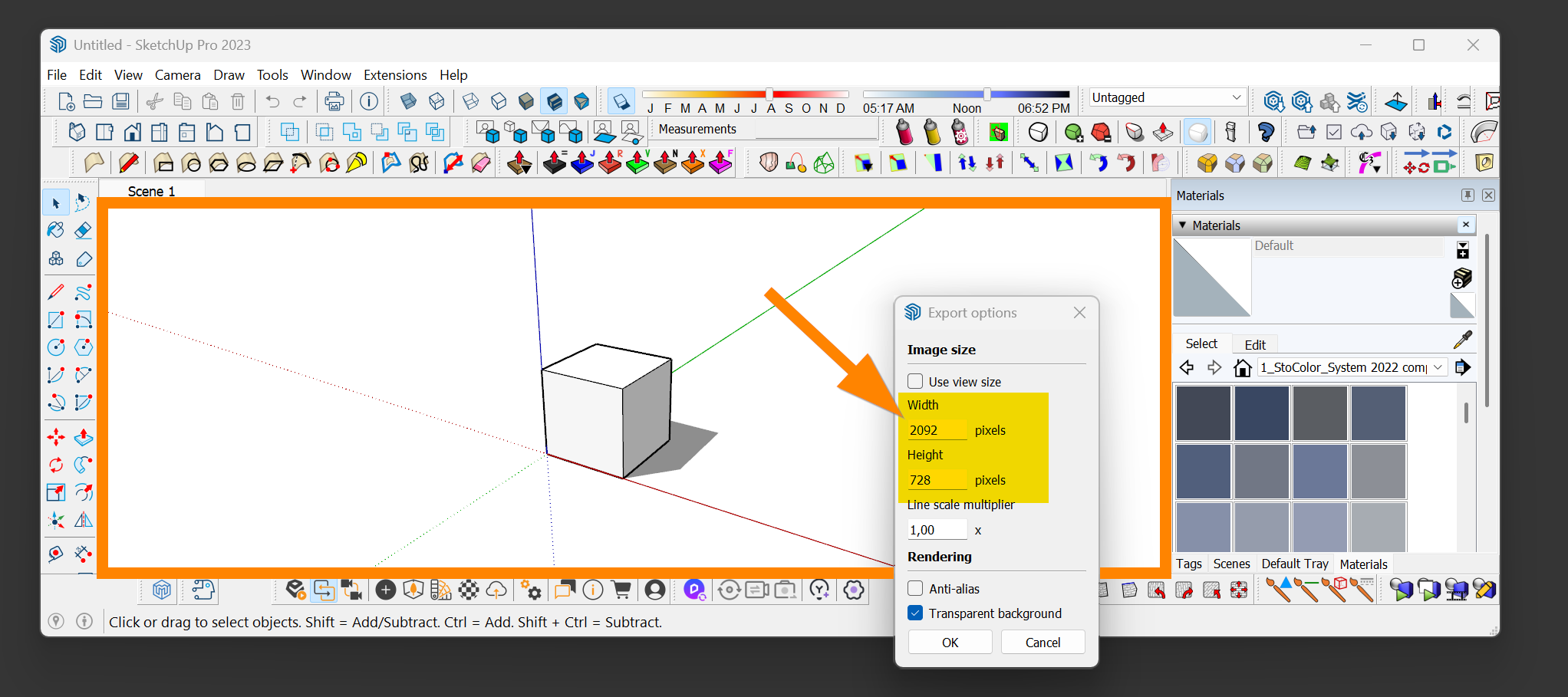Confirm export by clicking OK
Image resolution: width=1568 pixels, height=697 pixels.
tap(950, 642)
